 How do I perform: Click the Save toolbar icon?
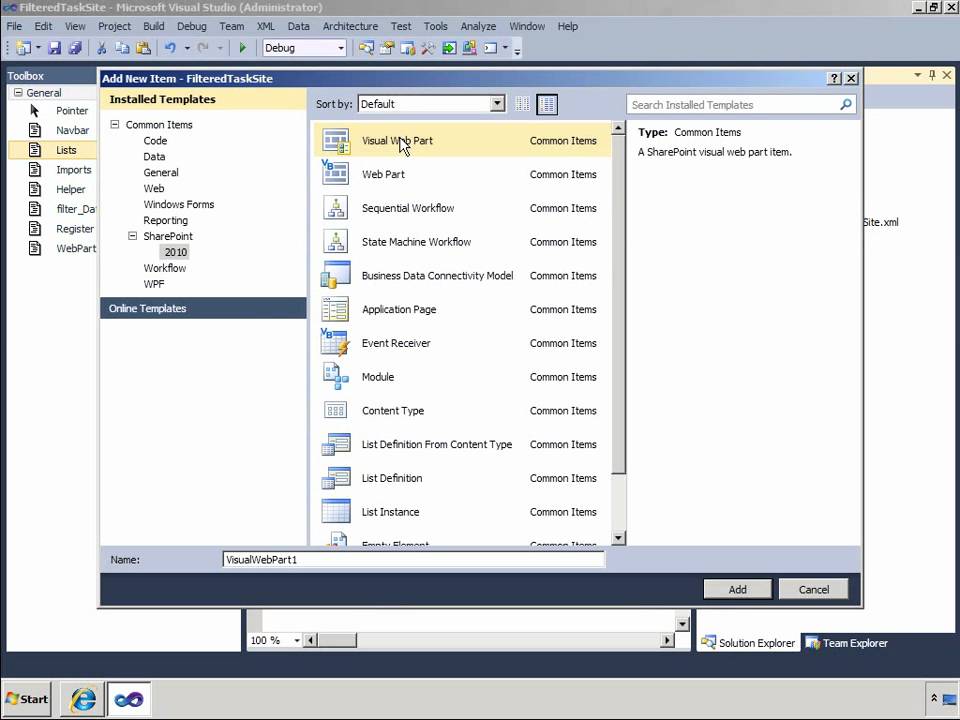point(54,48)
